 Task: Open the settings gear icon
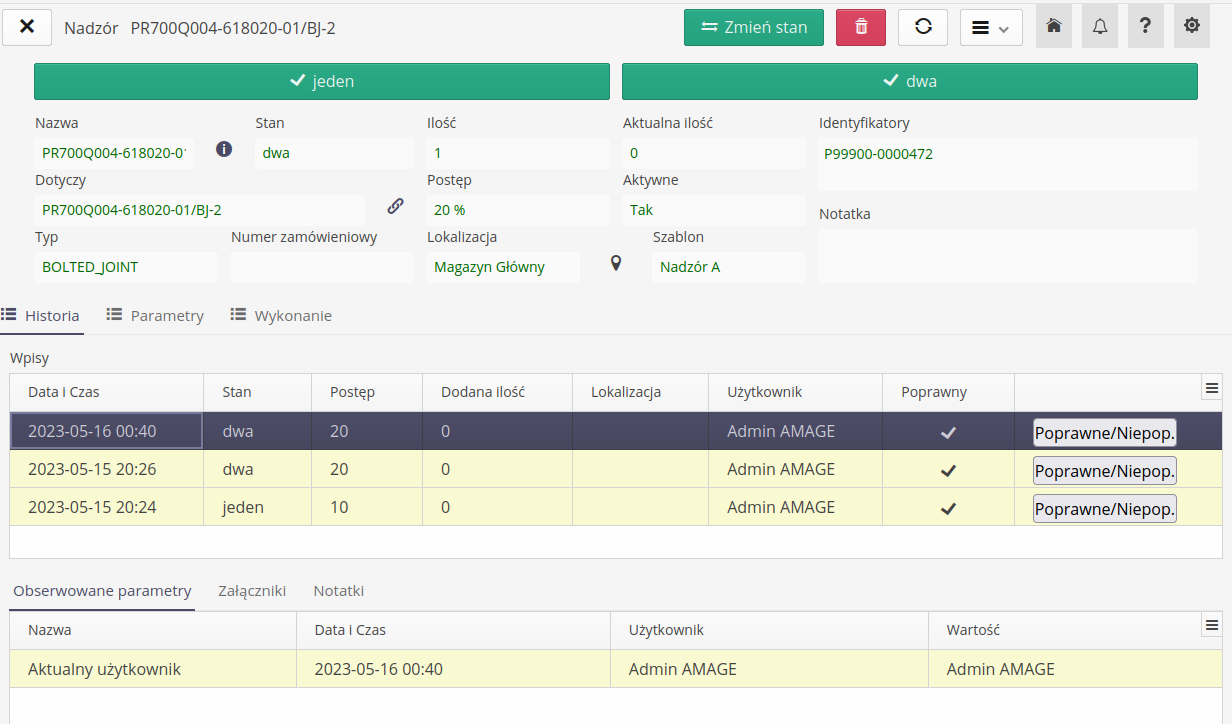pyautogui.click(x=1191, y=27)
